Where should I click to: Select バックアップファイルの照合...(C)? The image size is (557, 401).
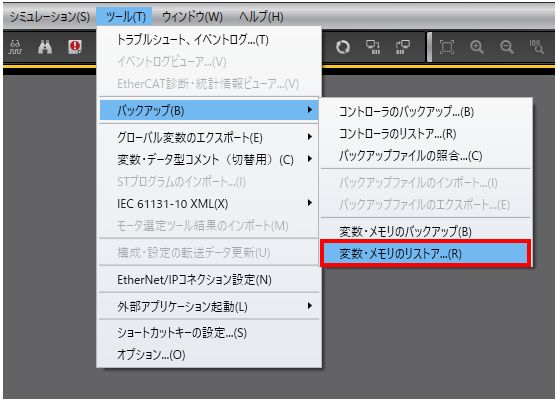click(426, 156)
